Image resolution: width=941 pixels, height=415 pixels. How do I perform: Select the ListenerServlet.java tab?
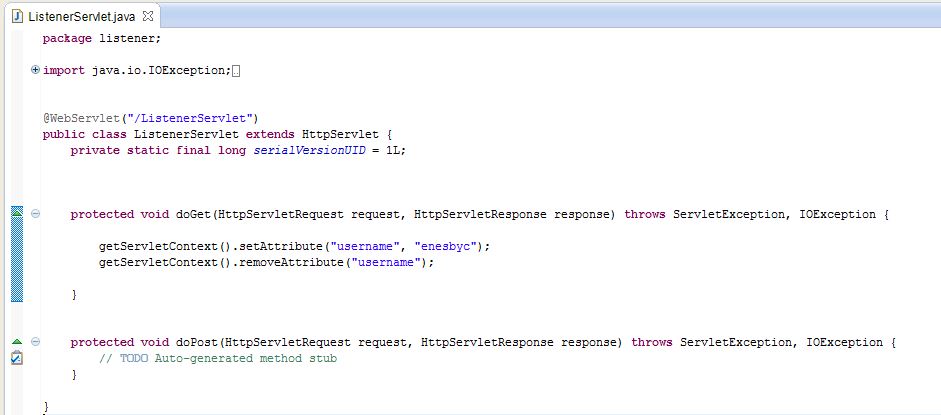click(x=82, y=16)
